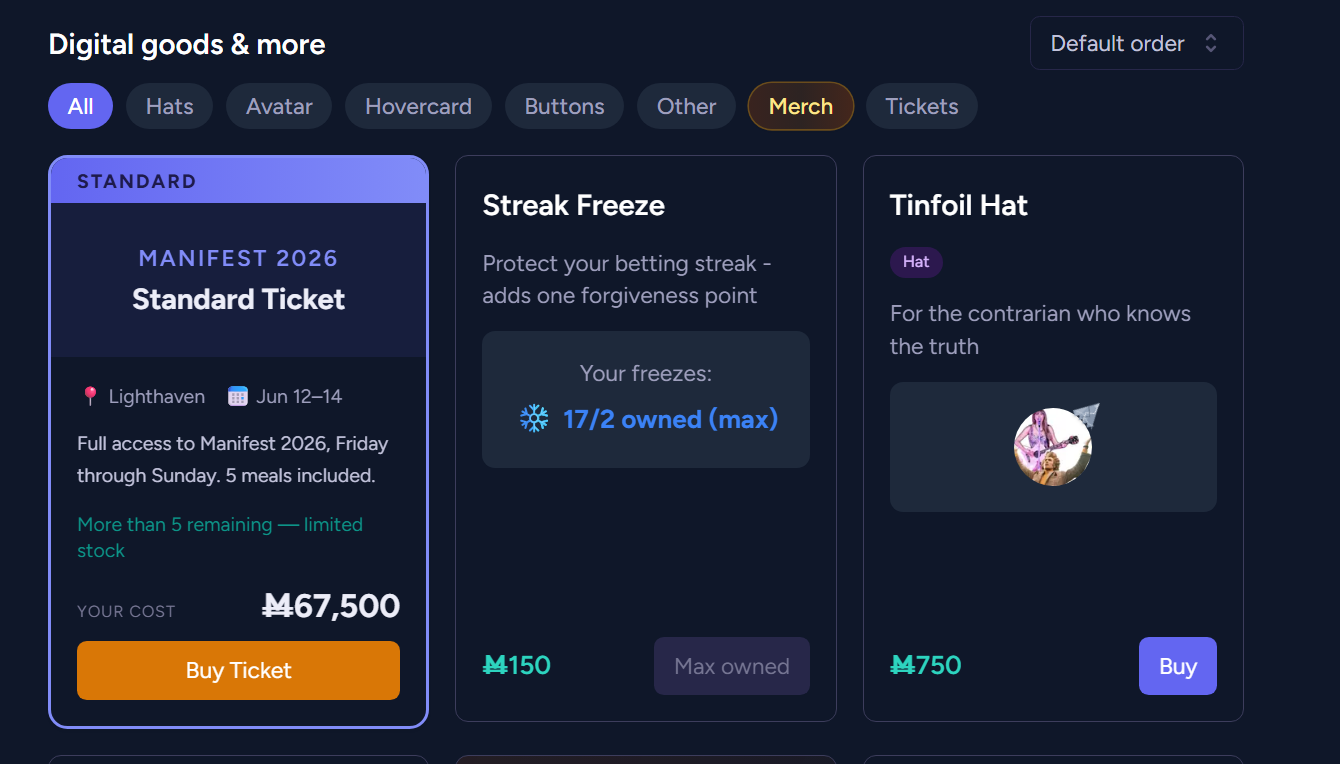This screenshot has width=1340, height=764.
Task: Open the Merch filter
Action: point(800,107)
